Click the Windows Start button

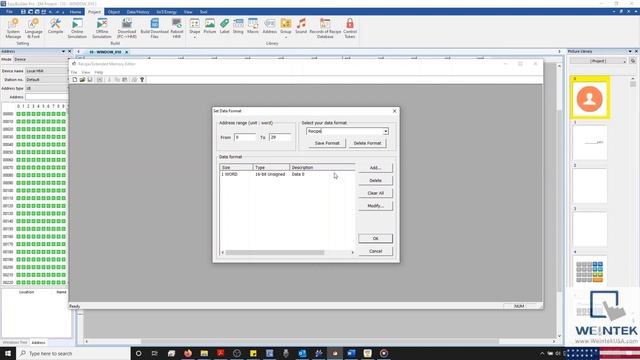(x=8, y=353)
